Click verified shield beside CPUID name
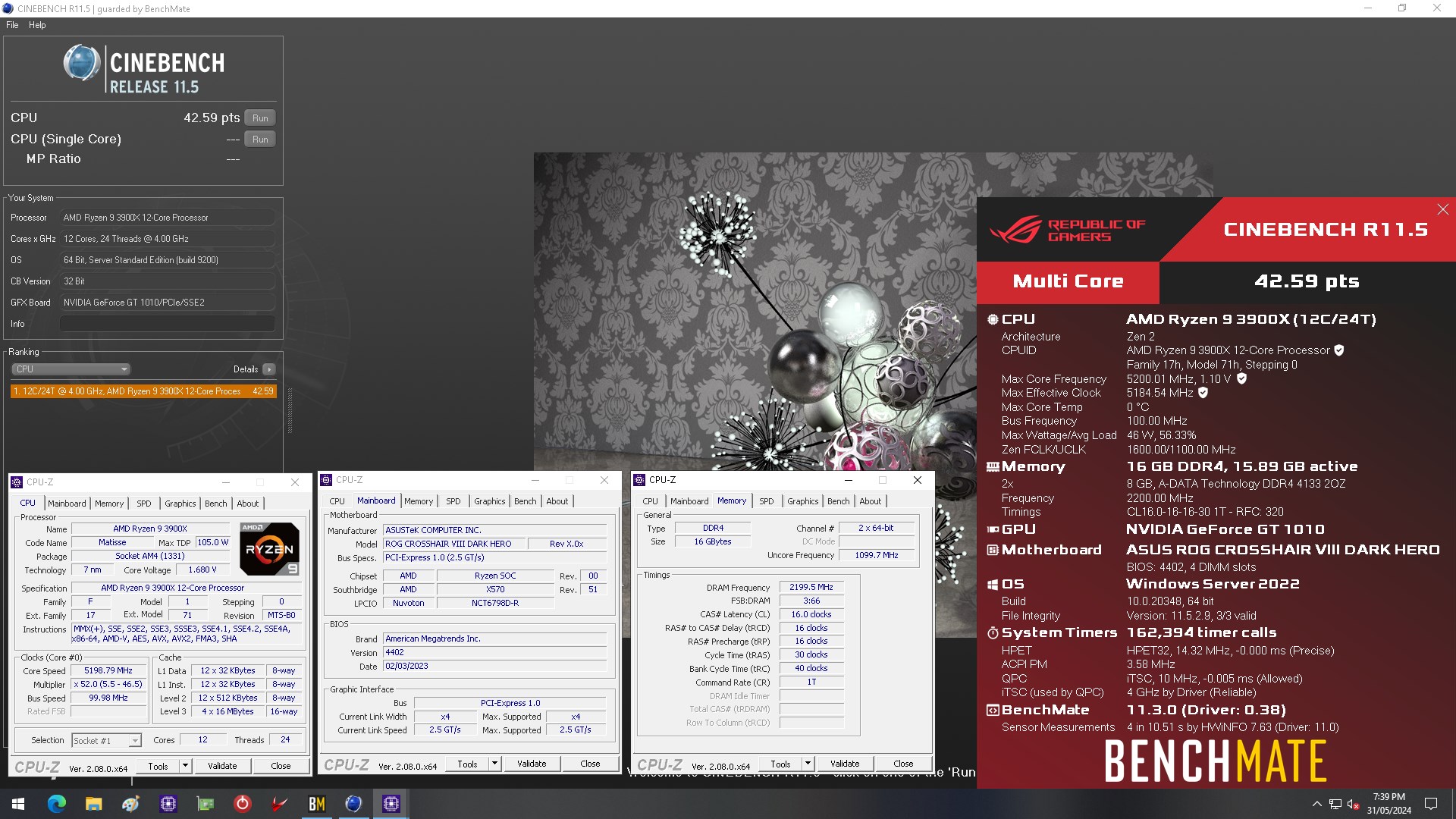 [1339, 350]
